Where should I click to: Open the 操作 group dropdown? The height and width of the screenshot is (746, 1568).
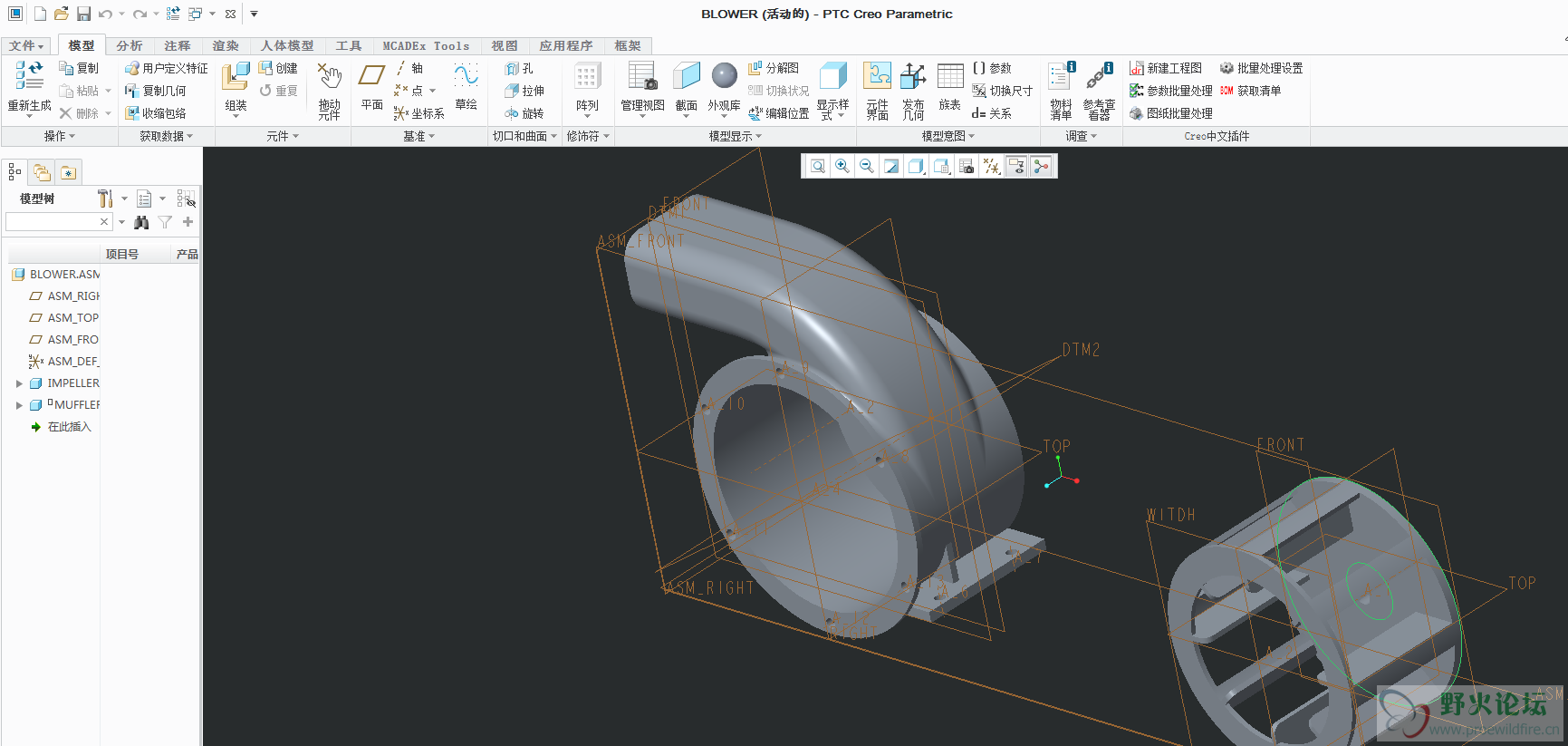[60, 136]
